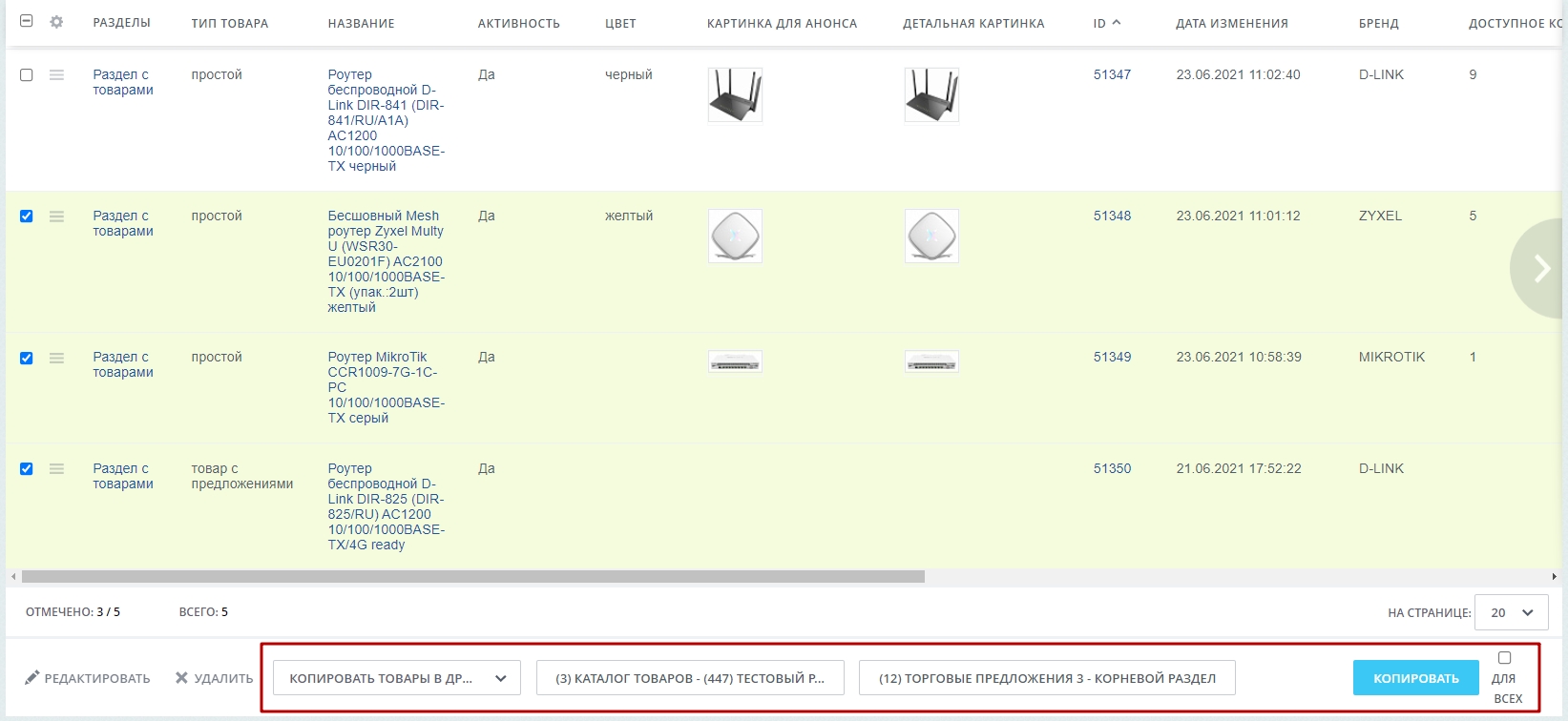This screenshot has width=1568, height=721.
Task: Click the row menu icon for product 51347
Action: coord(56,74)
